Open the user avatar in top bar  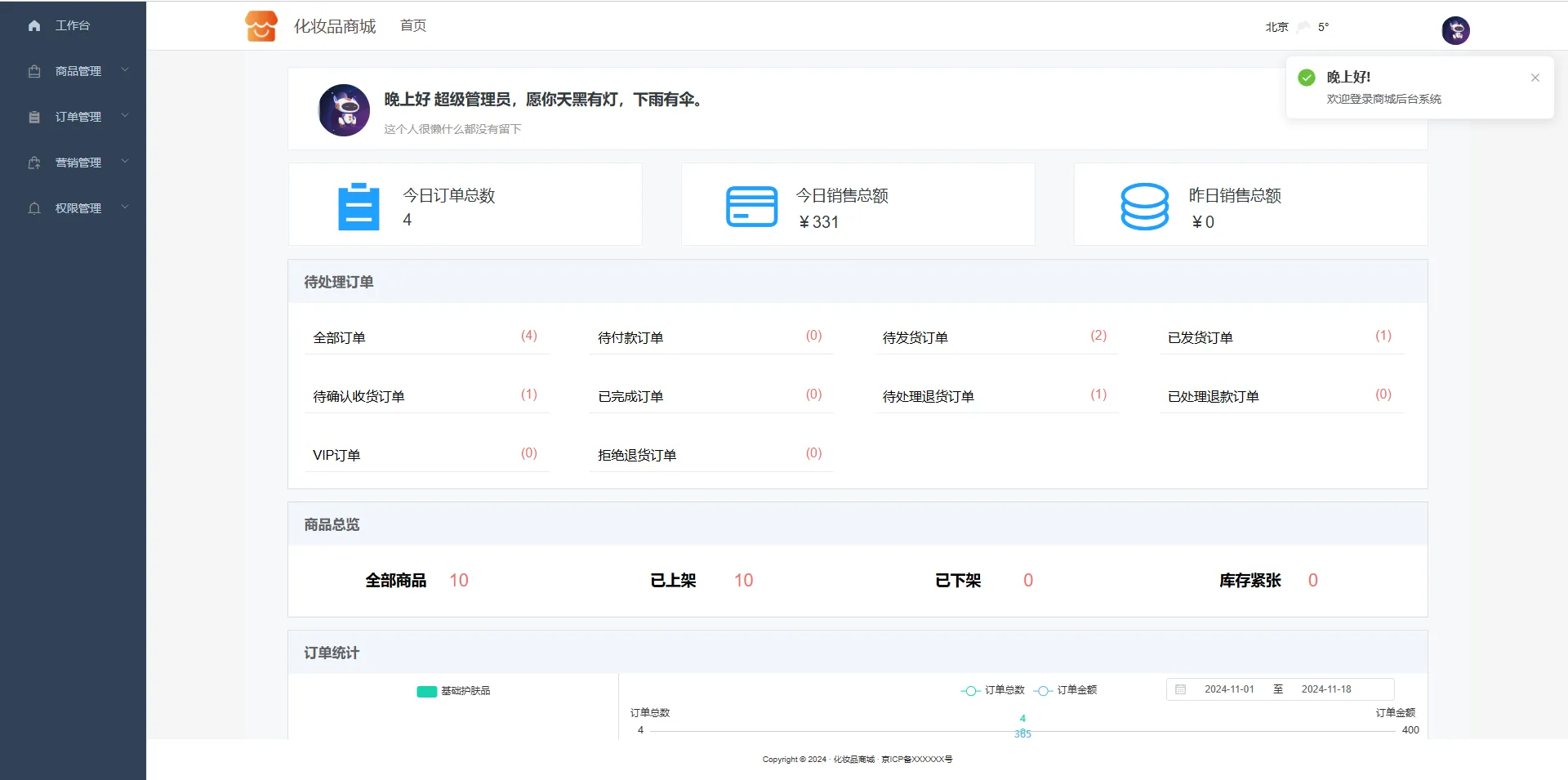pyautogui.click(x=1455, y=30)
